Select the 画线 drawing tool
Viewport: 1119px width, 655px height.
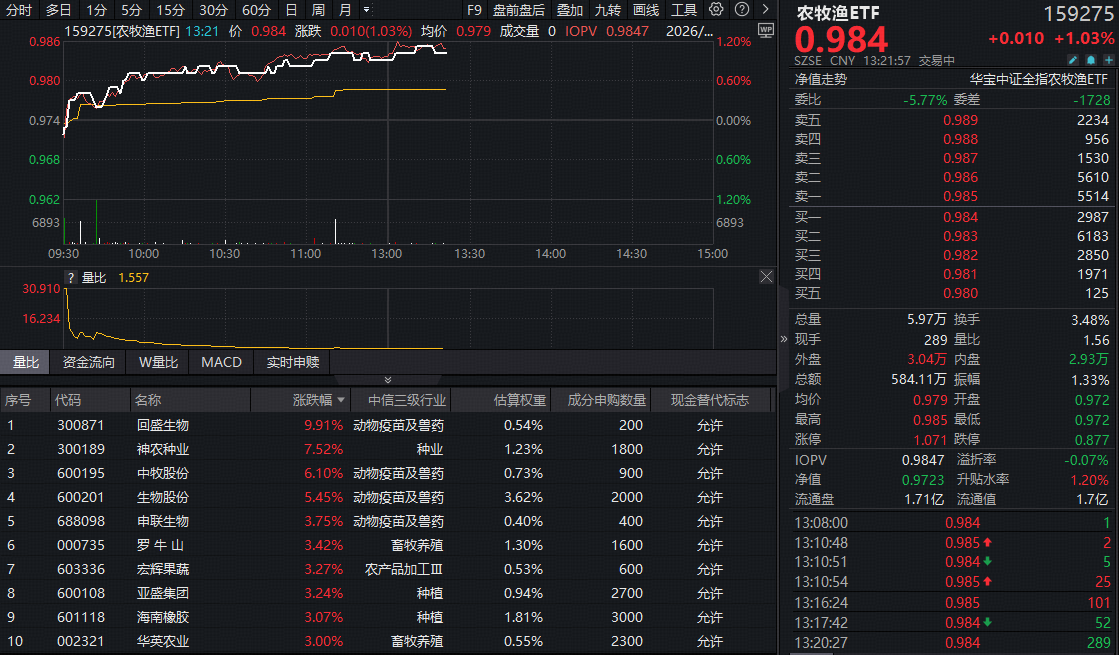[x=645, y=9]
